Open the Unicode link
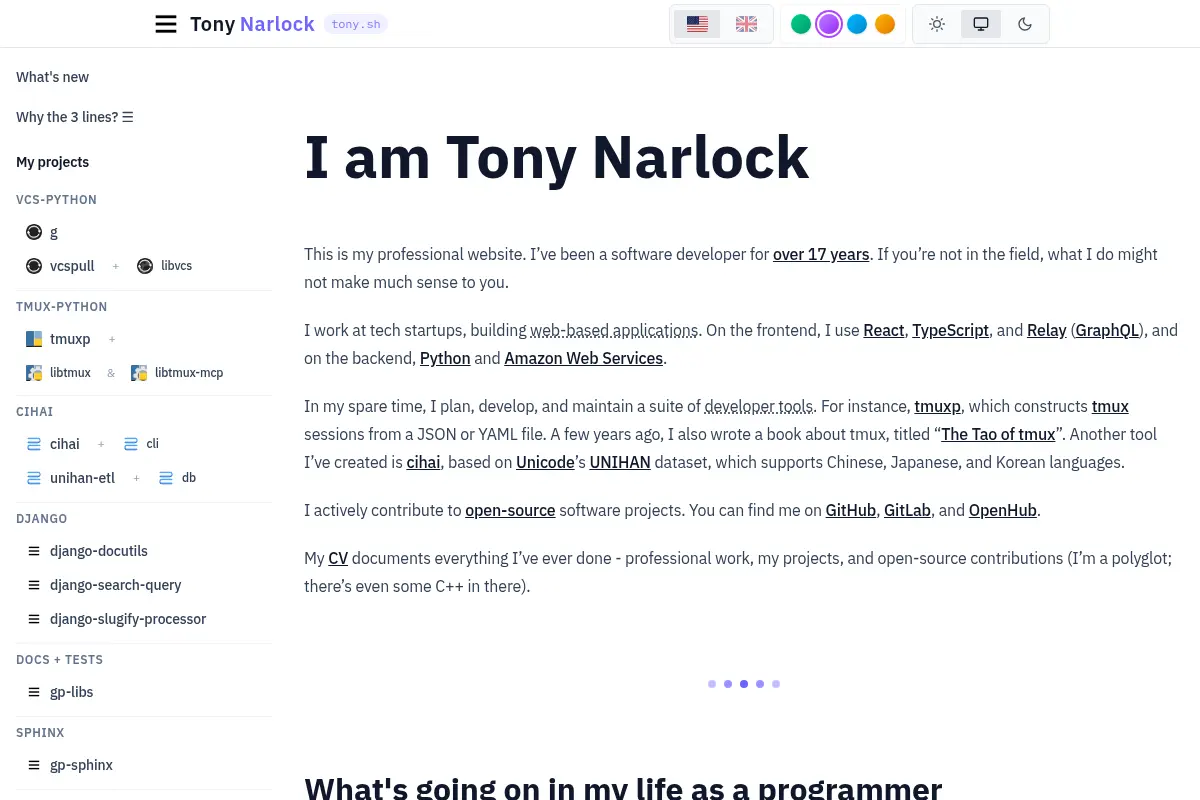The height and width of the screenshot is (800, 1200). pos(545,462)
